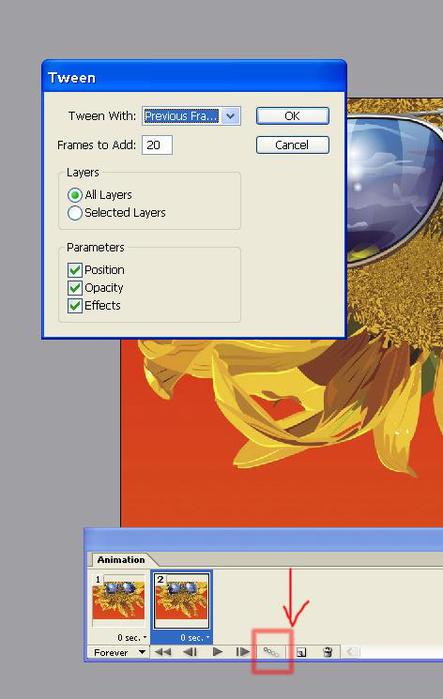Viewport: 443px width, 699px height.
Task: Open the Forever looping options dropdown
Action: coord(117,653)
